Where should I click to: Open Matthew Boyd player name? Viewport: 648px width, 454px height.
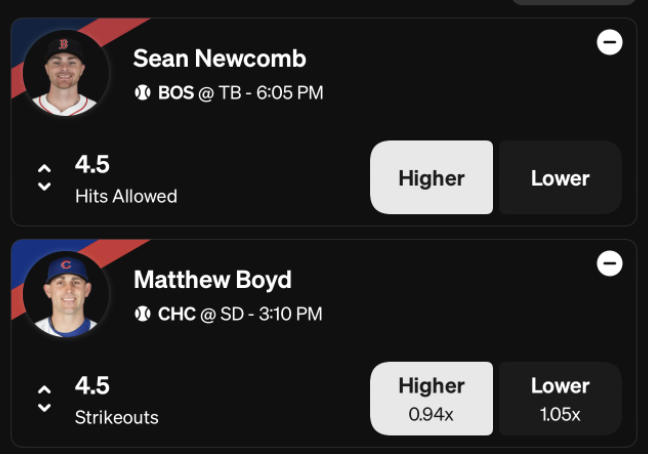click(x=212, y=280)
